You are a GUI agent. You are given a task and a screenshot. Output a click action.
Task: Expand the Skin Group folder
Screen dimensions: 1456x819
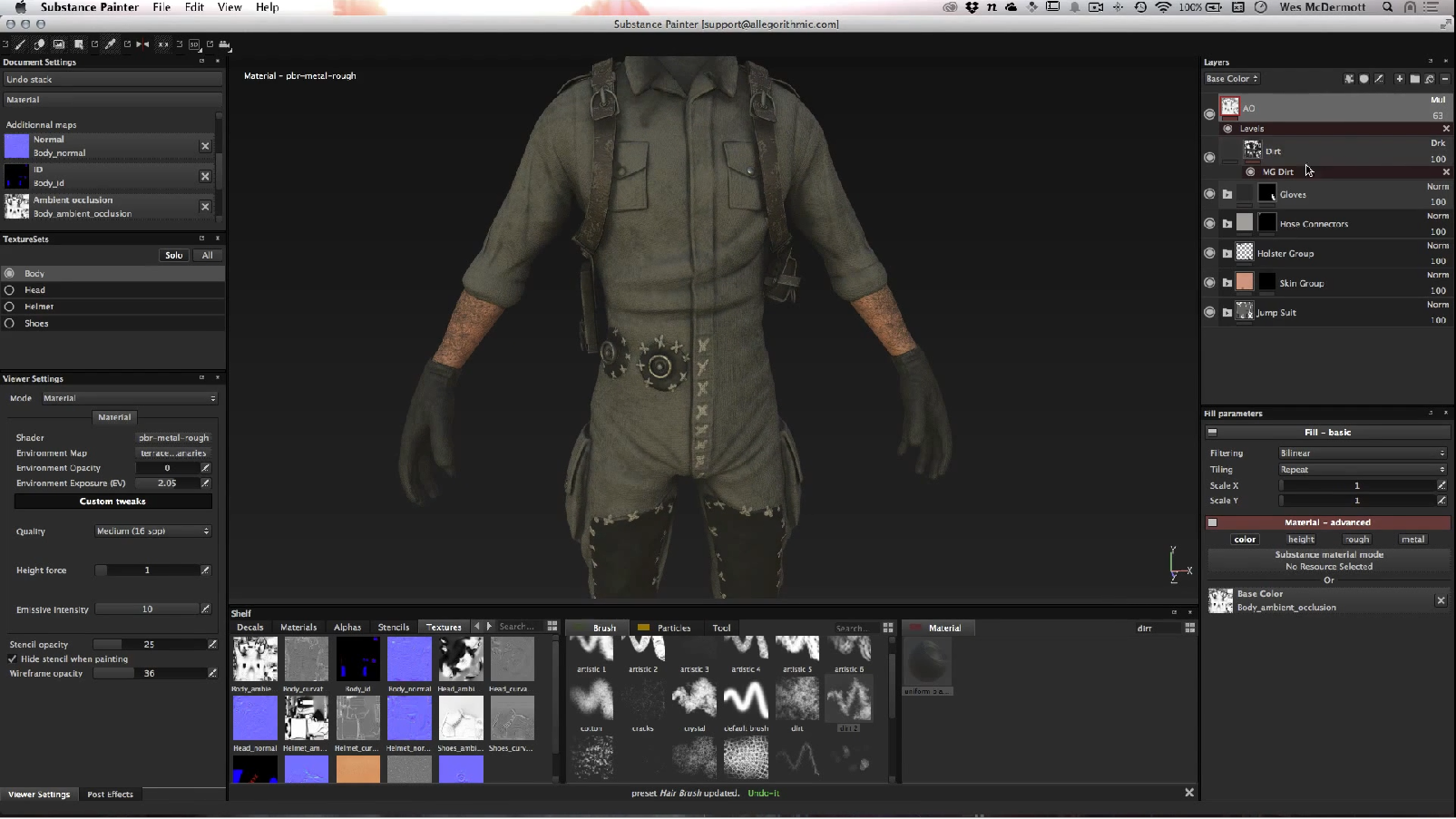tap(1227, 283)
